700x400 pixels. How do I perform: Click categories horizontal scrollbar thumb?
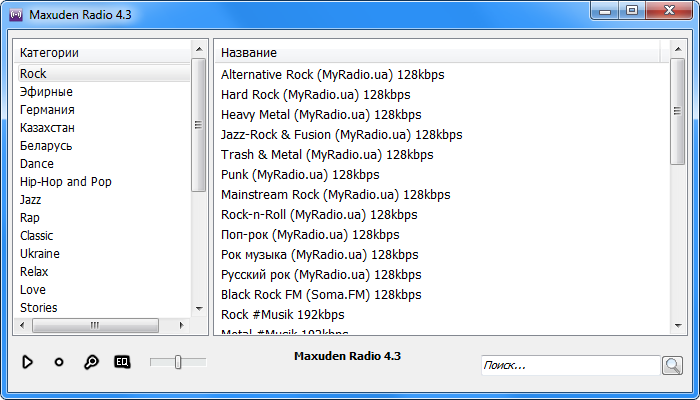tap(95, 325)
